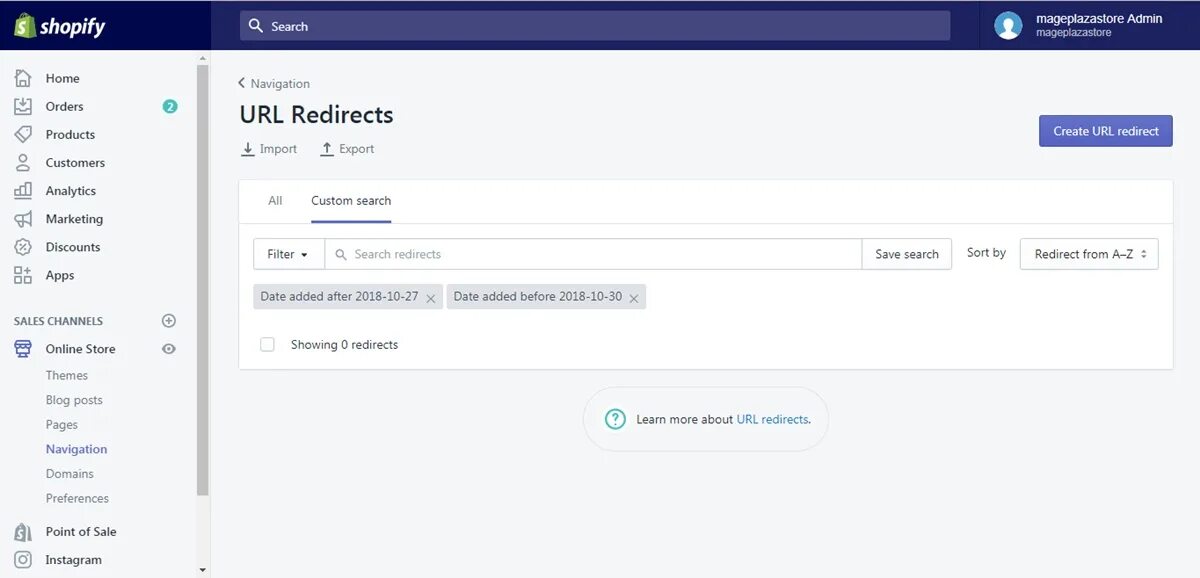This screenshot has height=578, width=1200.
Task: Open the Customers section
Action: (x=75, y=162)
